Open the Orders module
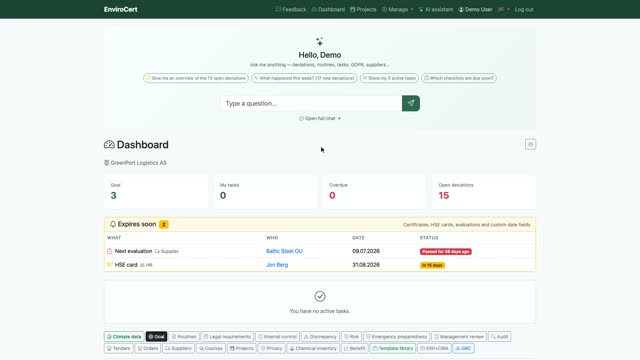Screen dimensions: 640x360 (x=148, y=349)
